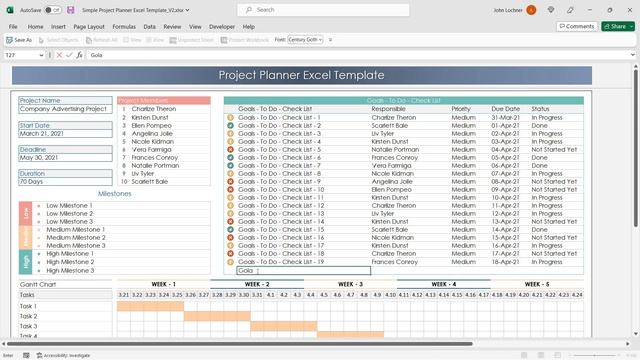The width and height of the screenshot is (640, 360).
Task: Cancel the formula entry with the X icon
Action: [x=59, y=55]
